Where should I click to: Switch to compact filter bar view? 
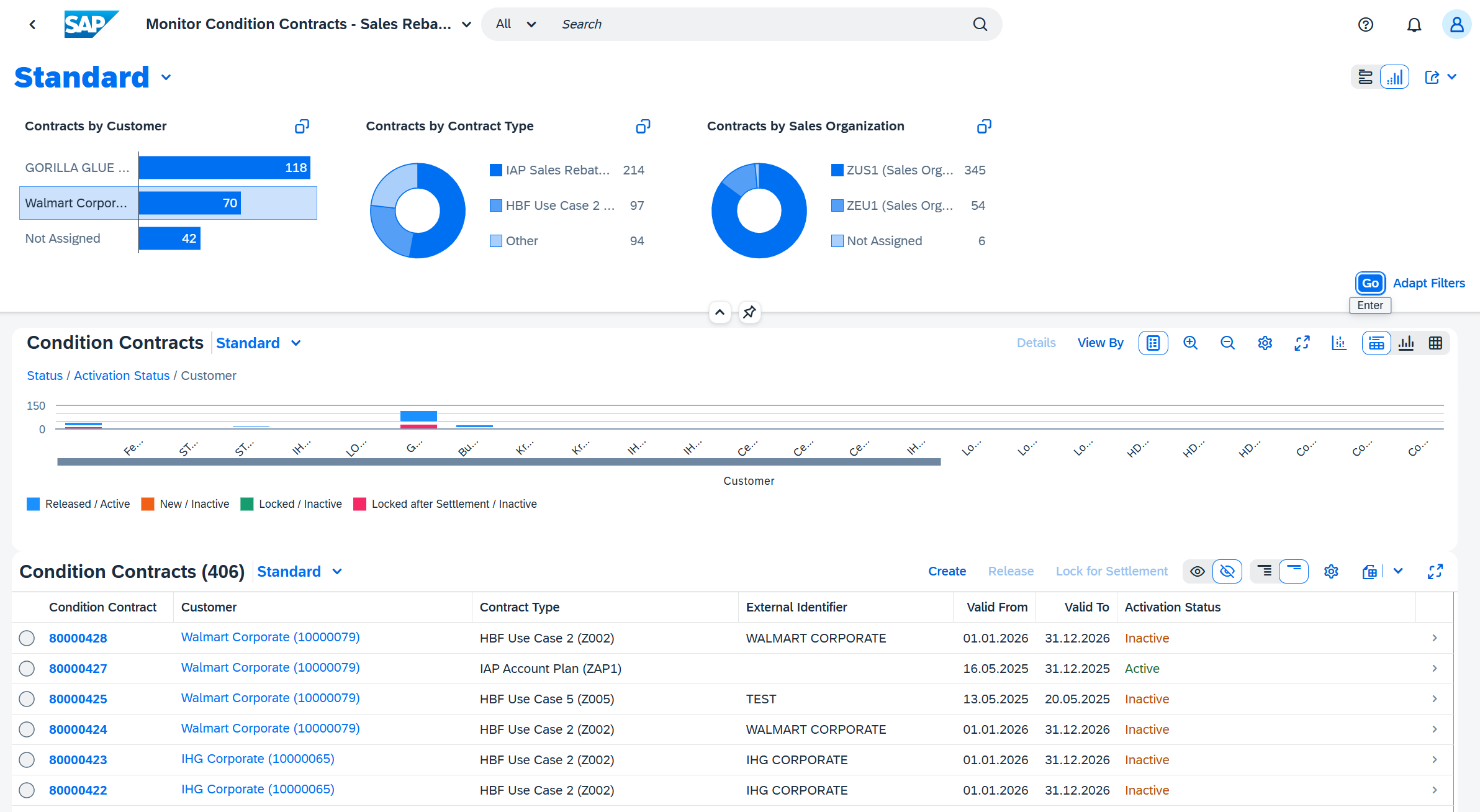1365,77
